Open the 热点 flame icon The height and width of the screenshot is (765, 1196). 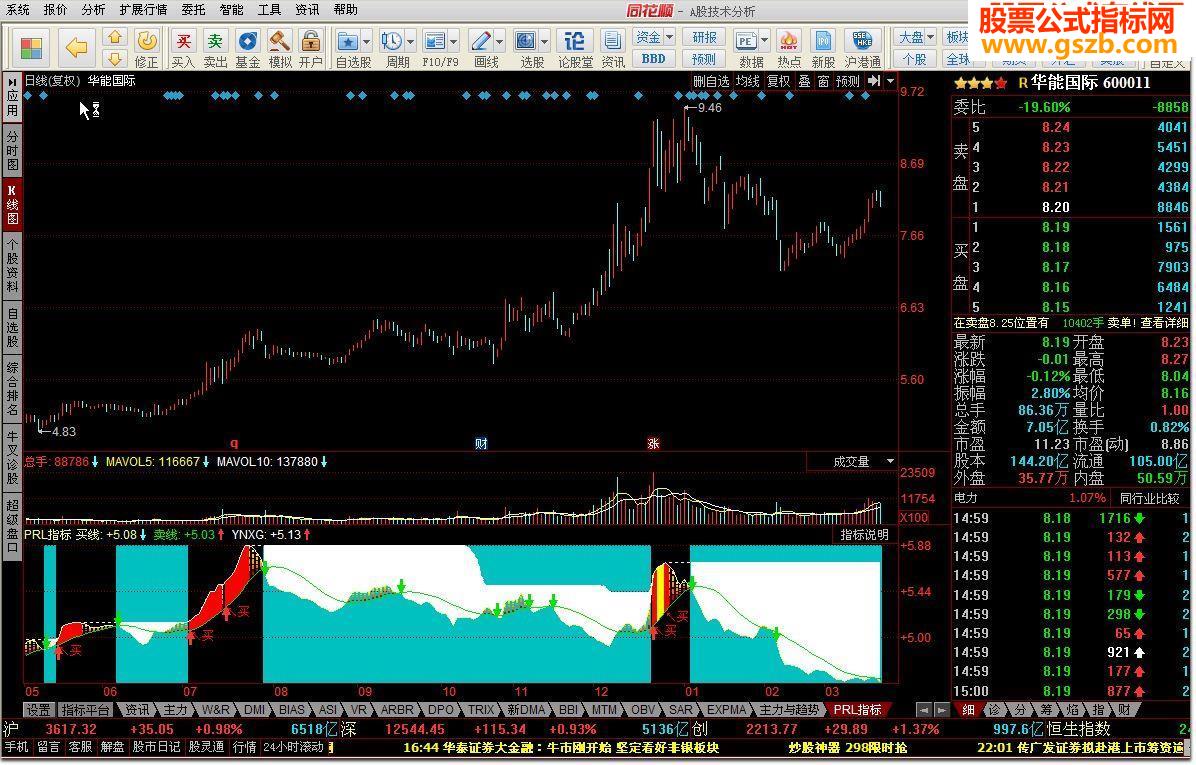789,47
